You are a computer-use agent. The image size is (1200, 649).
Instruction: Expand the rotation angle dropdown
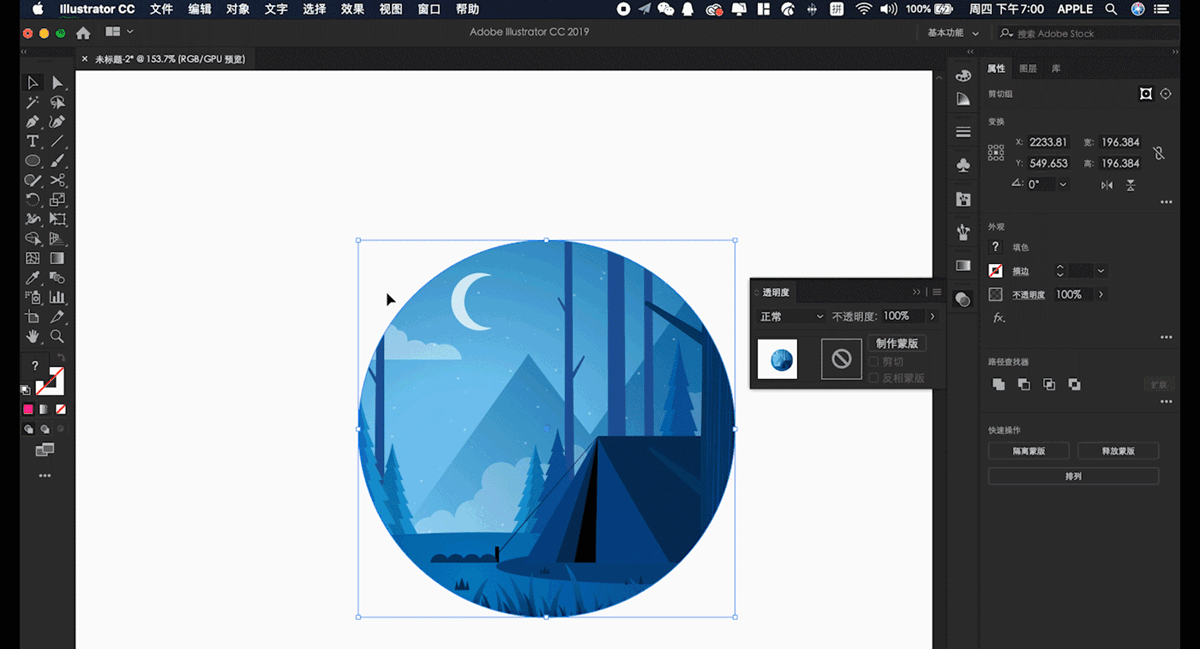coord(1062,184)
